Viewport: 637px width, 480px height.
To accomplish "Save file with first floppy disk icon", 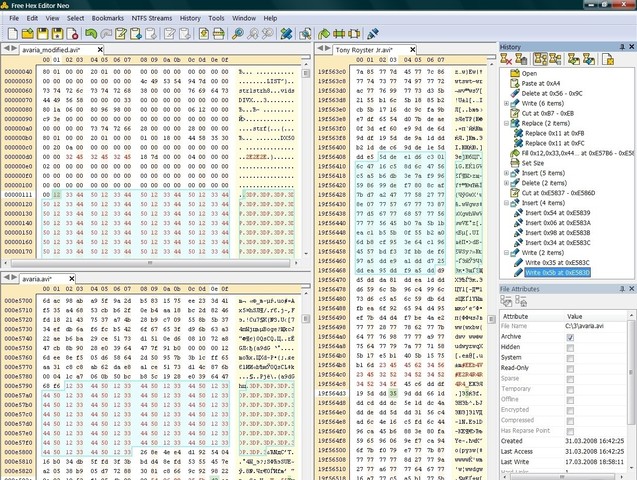I will click(x=43, y=34).
